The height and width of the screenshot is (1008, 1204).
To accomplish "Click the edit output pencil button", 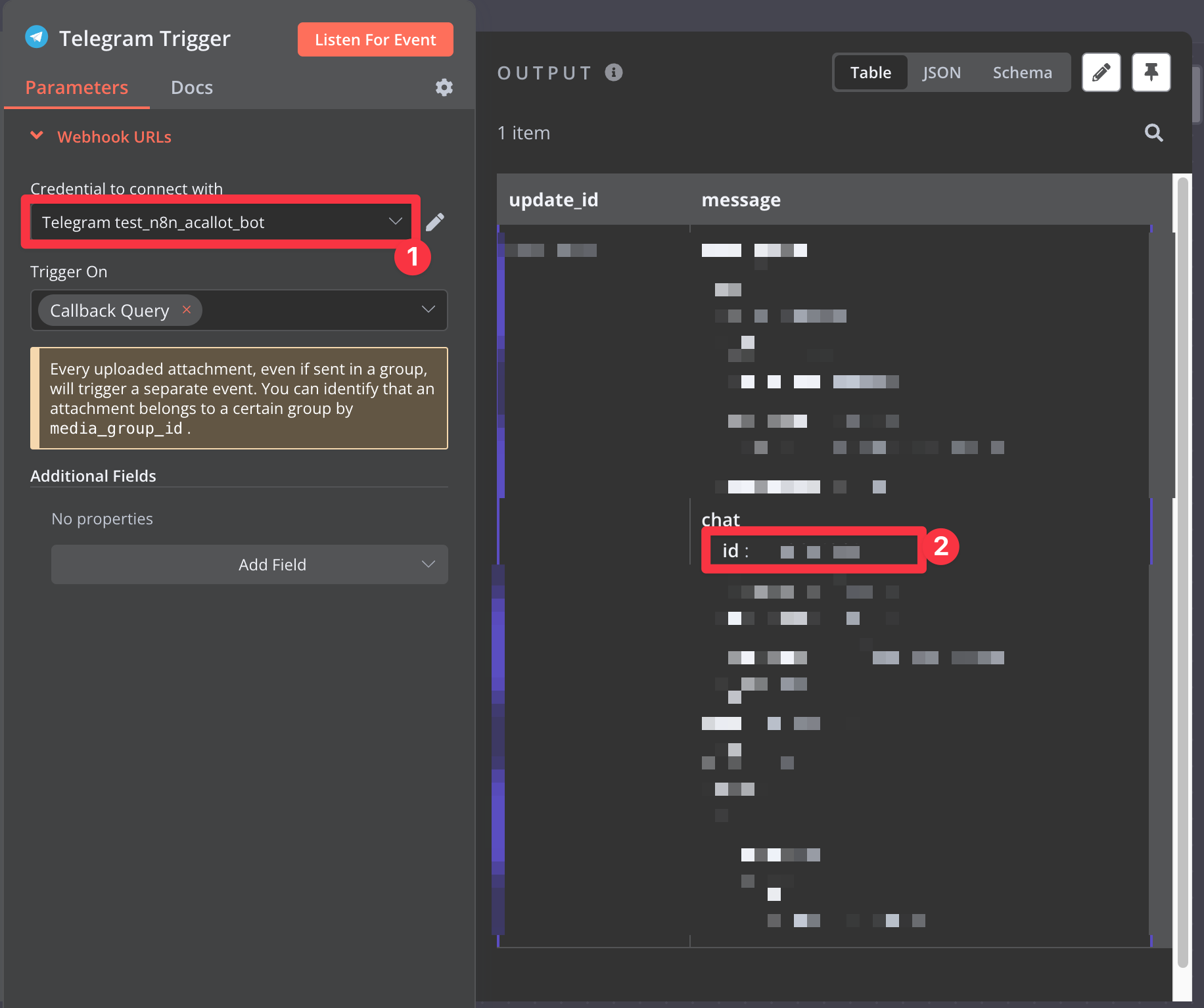I will click(x=1101, y=72).
